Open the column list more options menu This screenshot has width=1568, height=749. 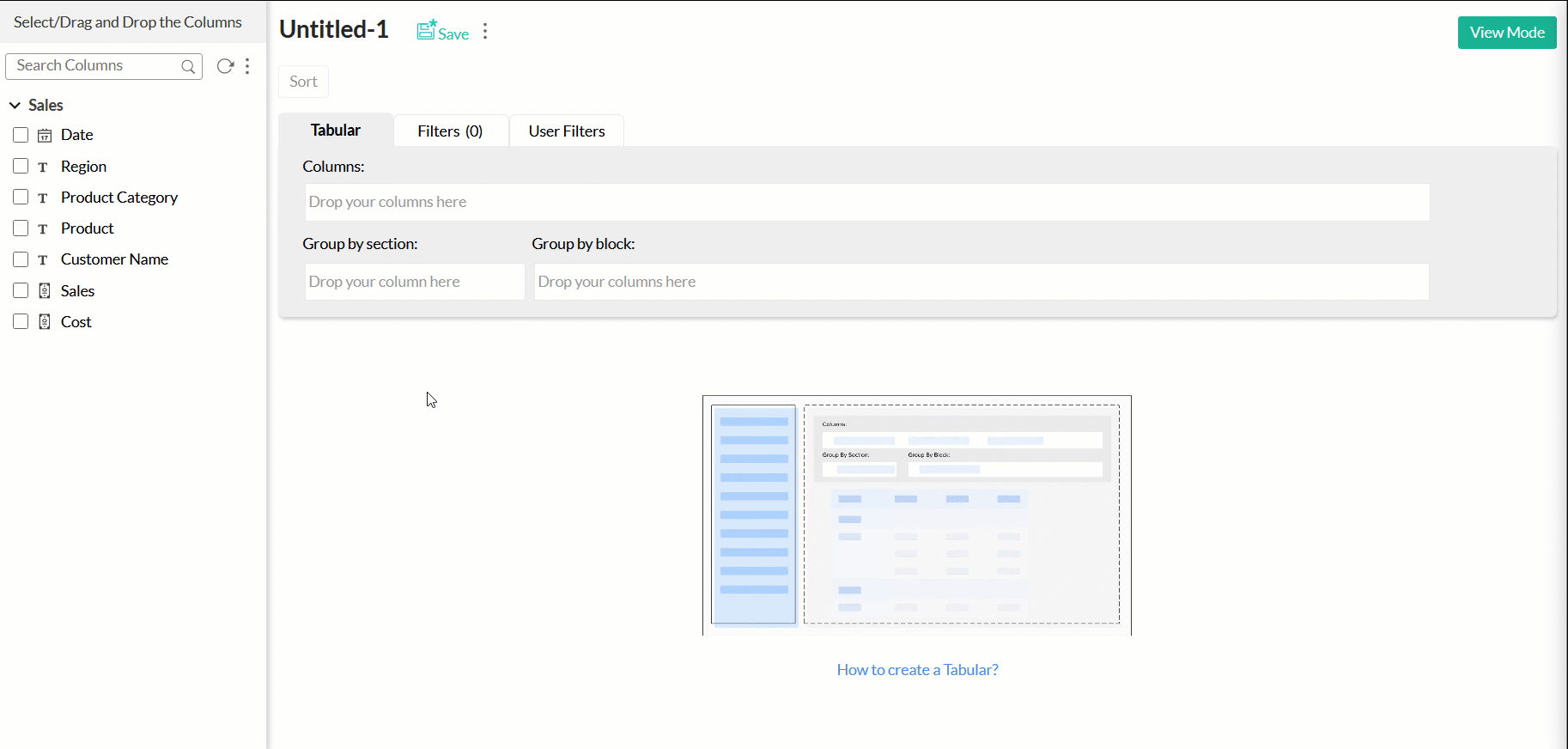click(x=247, y=66)
